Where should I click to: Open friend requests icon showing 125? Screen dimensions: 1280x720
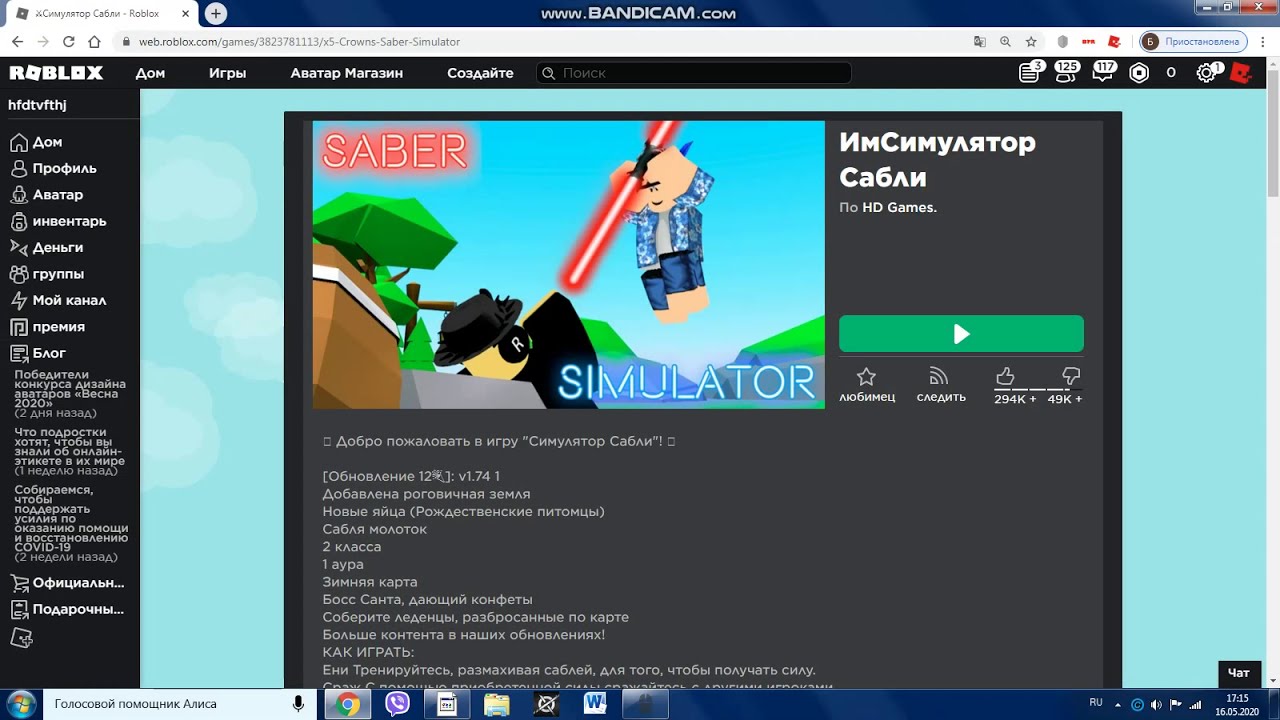coord(1066,71)
